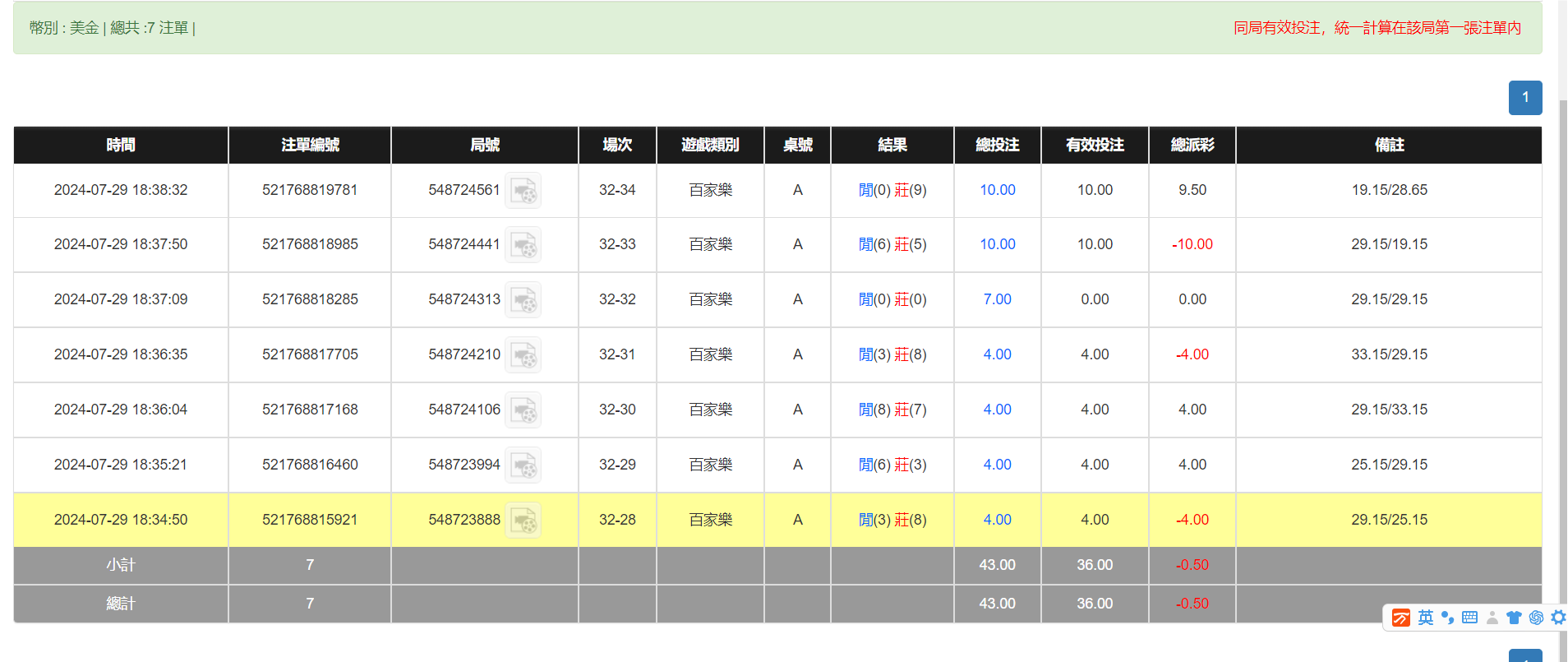
Task: Click replay icon beside round 548724313
Action: pos(523,300)
